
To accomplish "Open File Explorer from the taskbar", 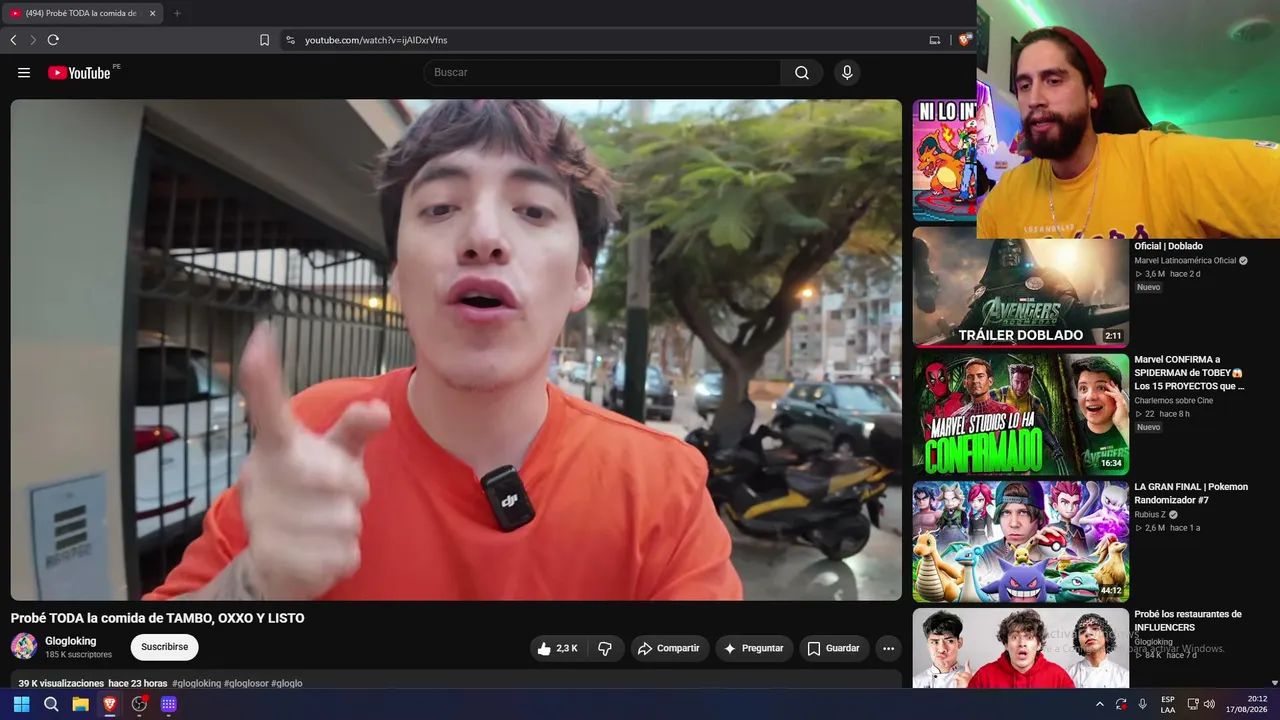I will click(80, 704).
